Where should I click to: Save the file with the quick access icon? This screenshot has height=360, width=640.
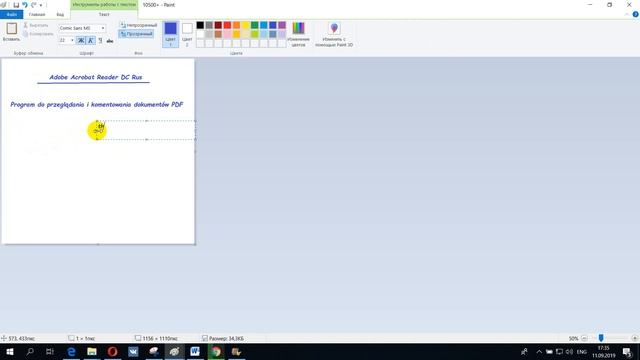[x=16, y=5]
